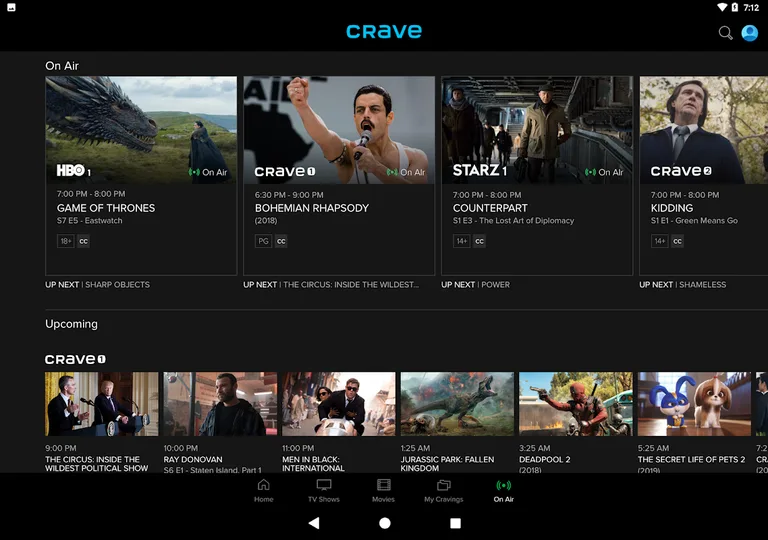Tap the battery status icon
This screenshot has width=768, height=540.
tap(735, 7)
